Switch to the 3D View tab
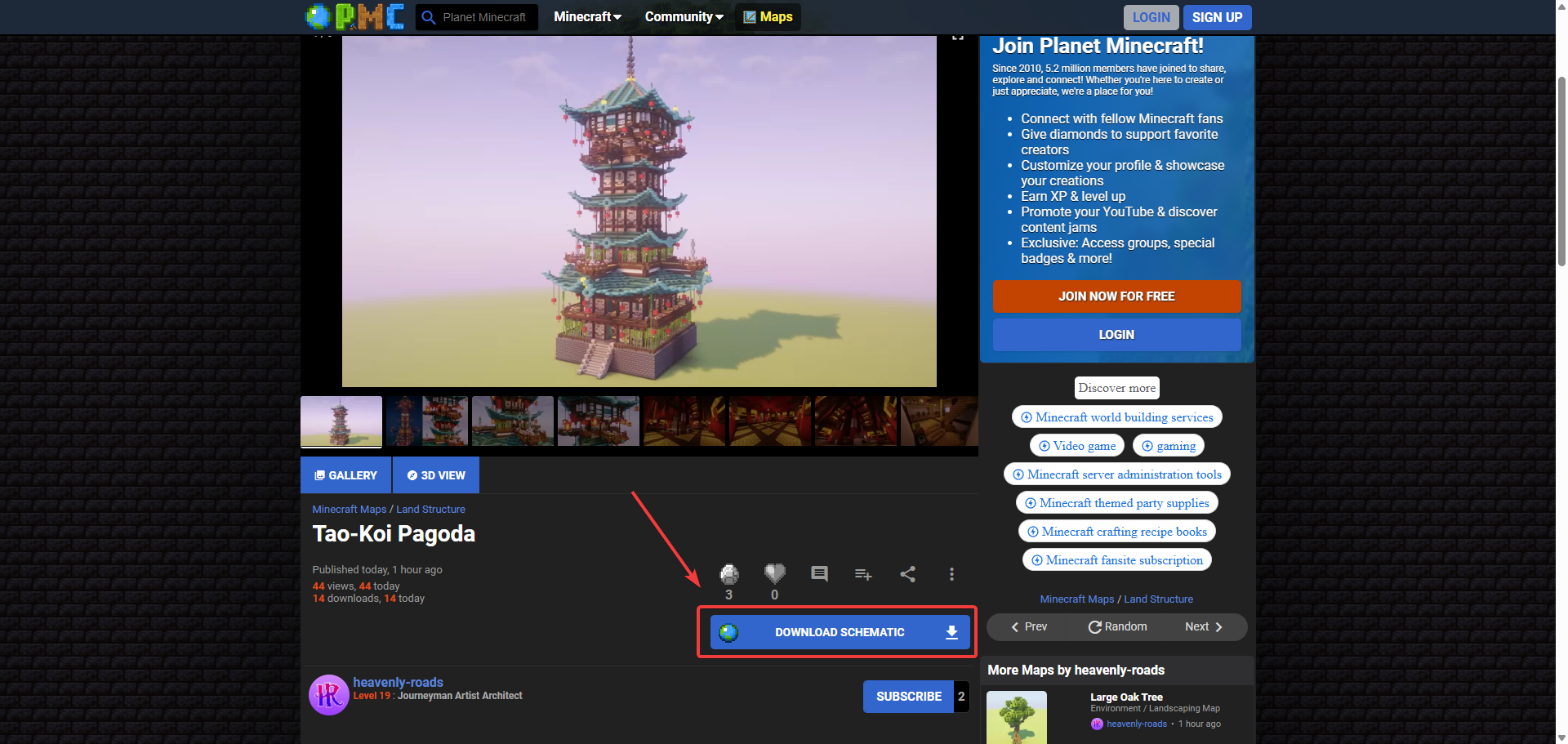 pos(436,475)
